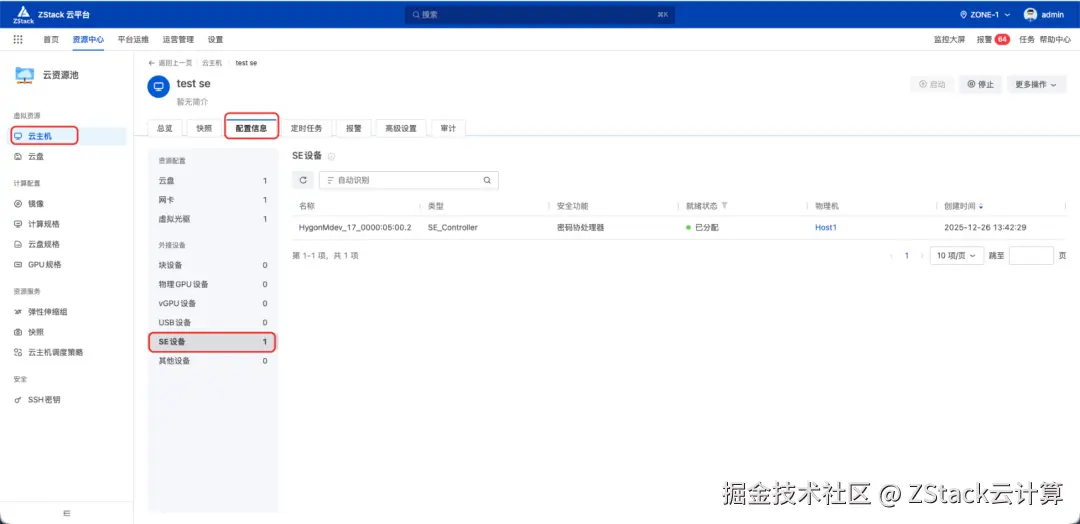
Task: Switch to the 高级设置 tab
Action: pyautogui.click(x=401, y=128)
